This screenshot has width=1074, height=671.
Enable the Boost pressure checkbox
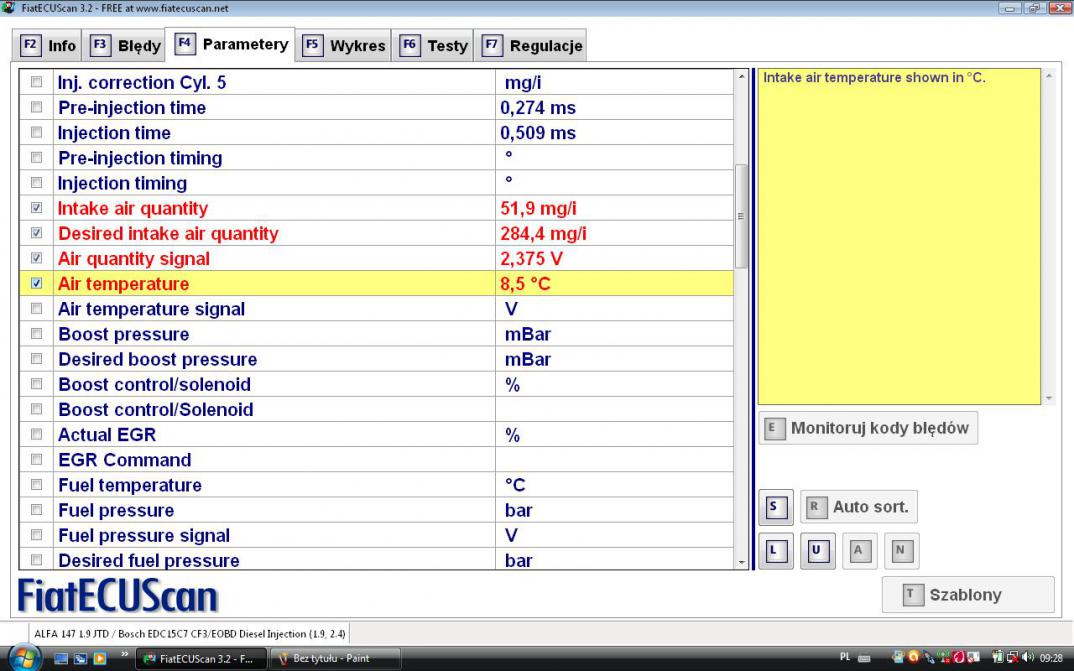click(x=37, y=334)
